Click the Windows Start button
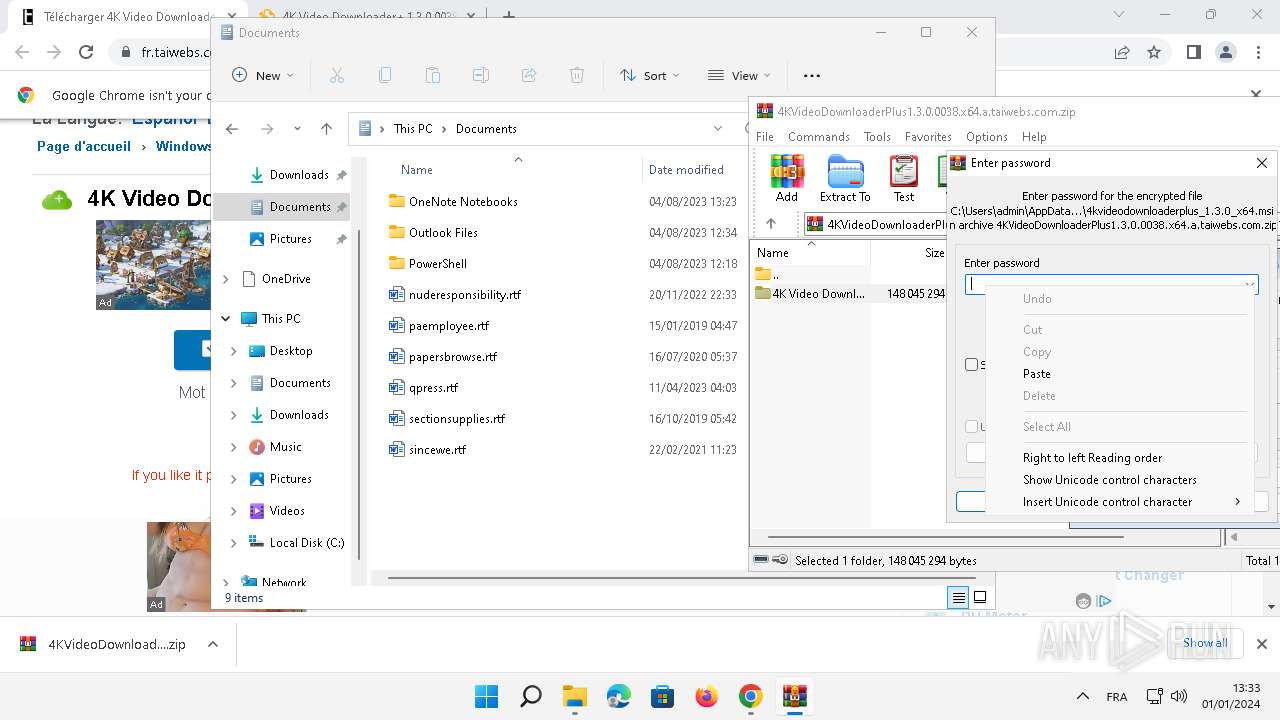This screenshot has height=720, width=1280. [x=486, y=696]
